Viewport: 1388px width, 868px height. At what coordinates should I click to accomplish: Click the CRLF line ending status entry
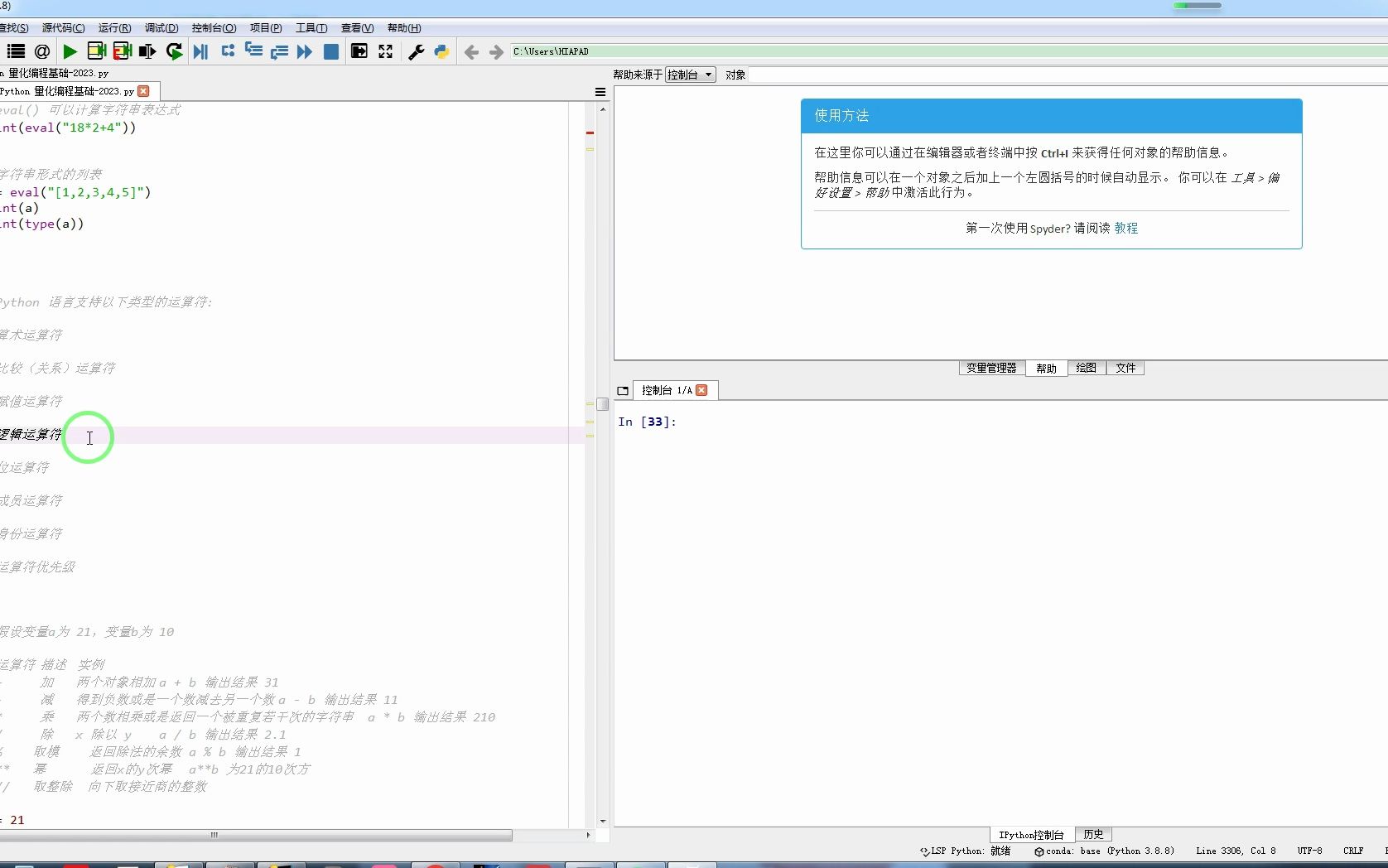(x=1353, y=851)
